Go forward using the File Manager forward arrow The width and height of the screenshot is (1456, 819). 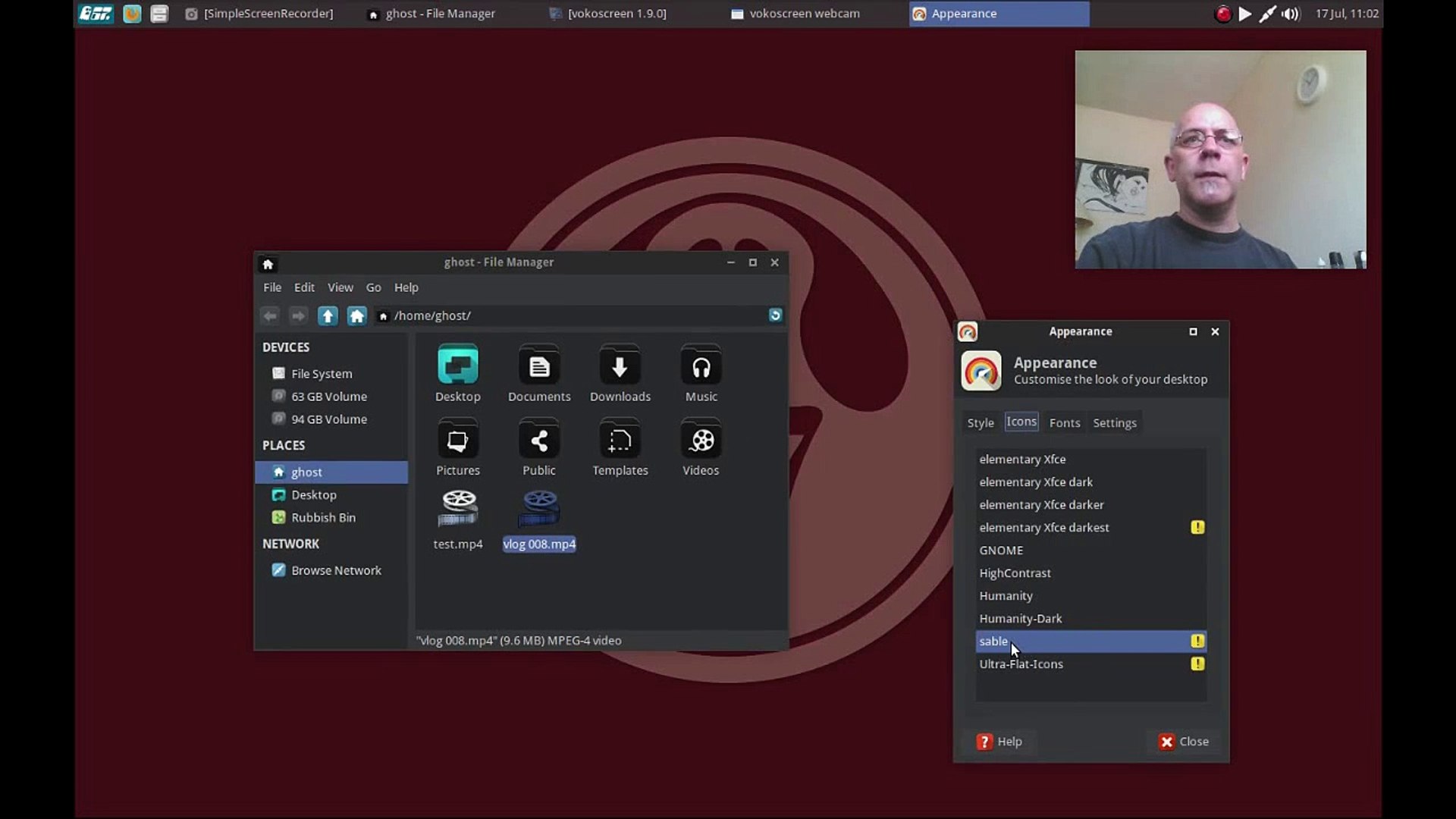coord(298,315)
